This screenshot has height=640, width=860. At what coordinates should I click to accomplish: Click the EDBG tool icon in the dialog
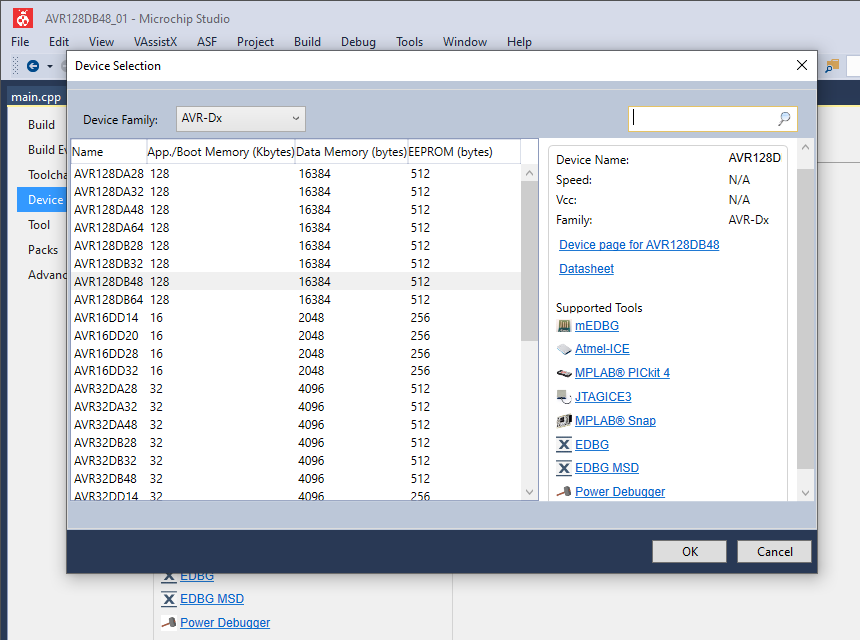point(564,445)
